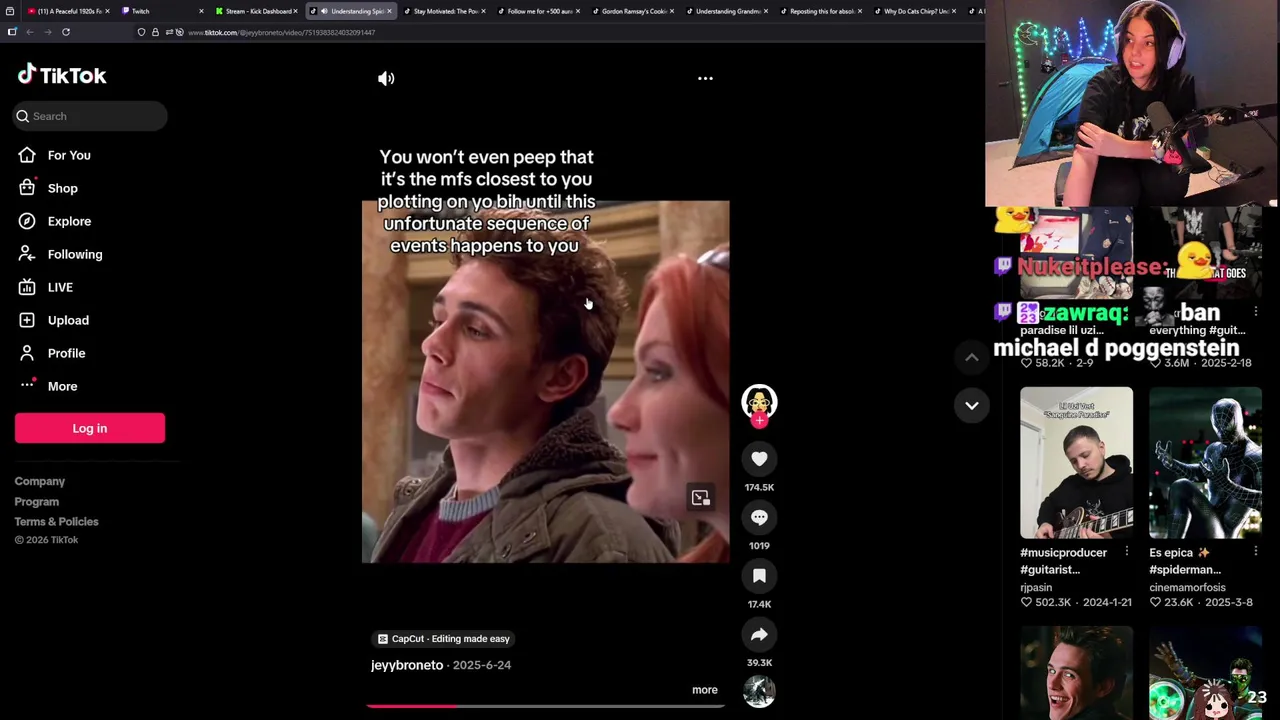Open the For You feed
This screenshot has height=720, width=1280.
69,155
